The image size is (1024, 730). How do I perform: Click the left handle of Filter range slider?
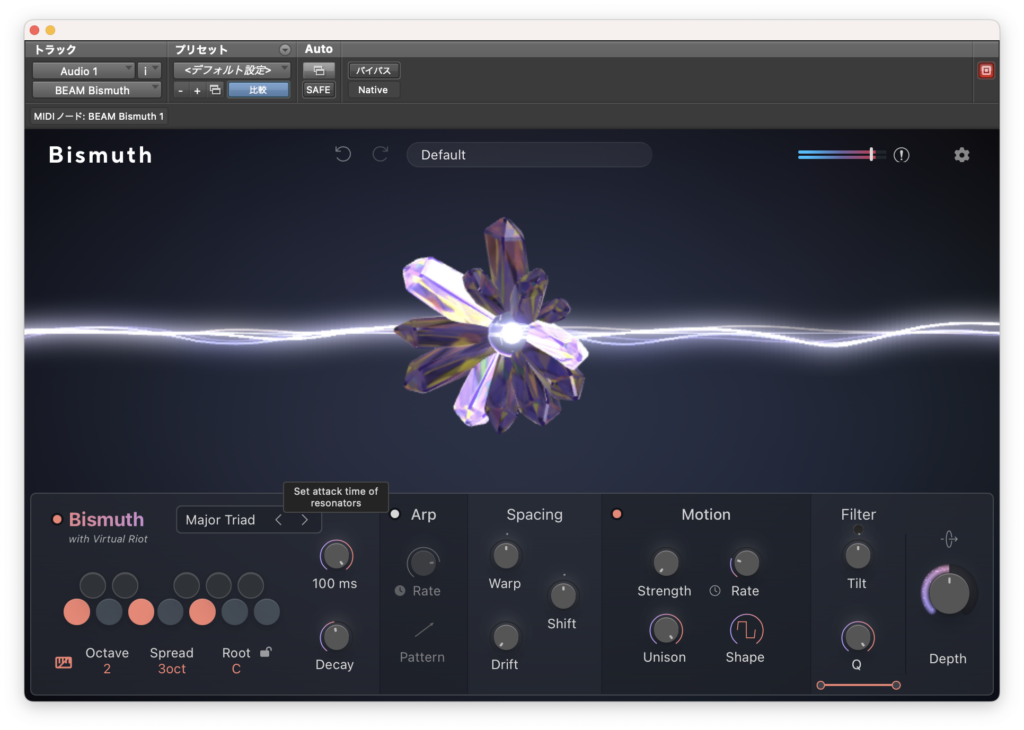click(821, 685)
